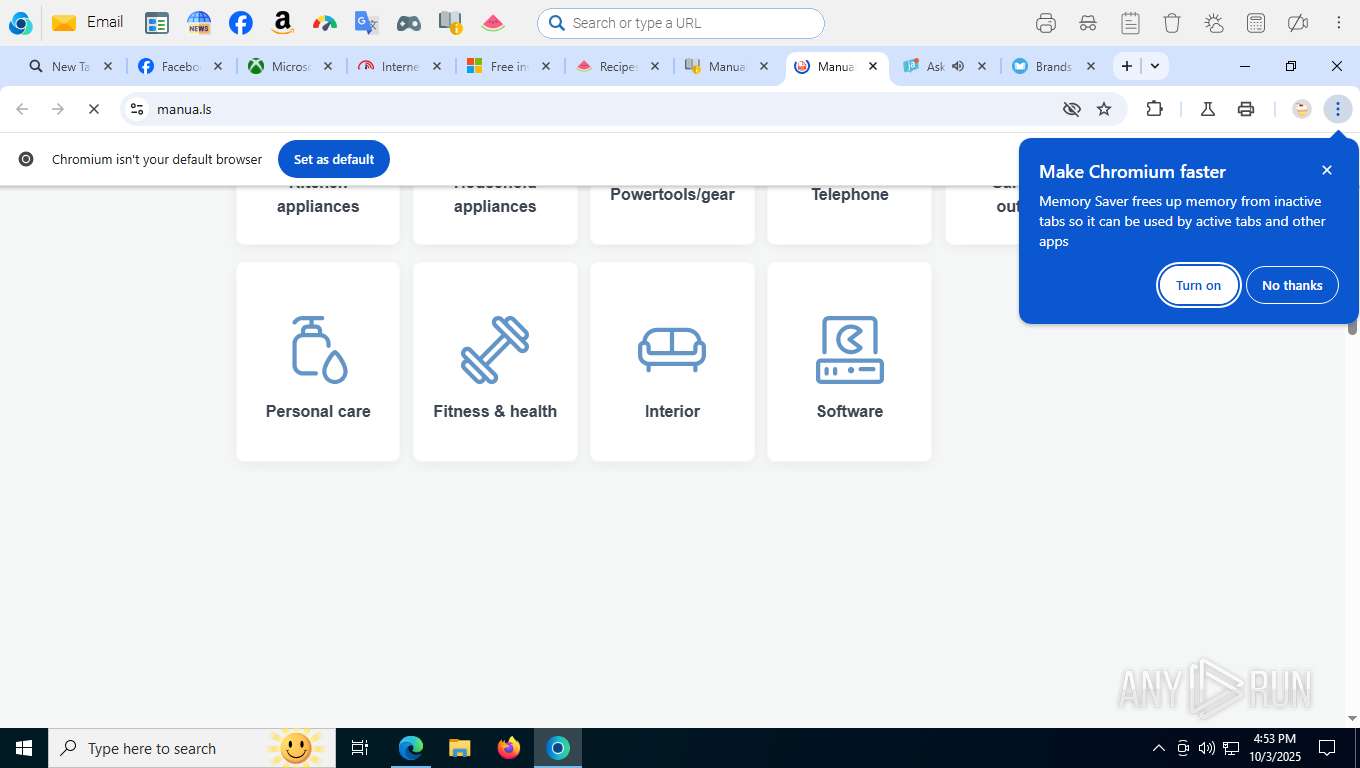Open the calculator icon
This screenshot has height=768, width=1360.
(x=1256, y=23)
